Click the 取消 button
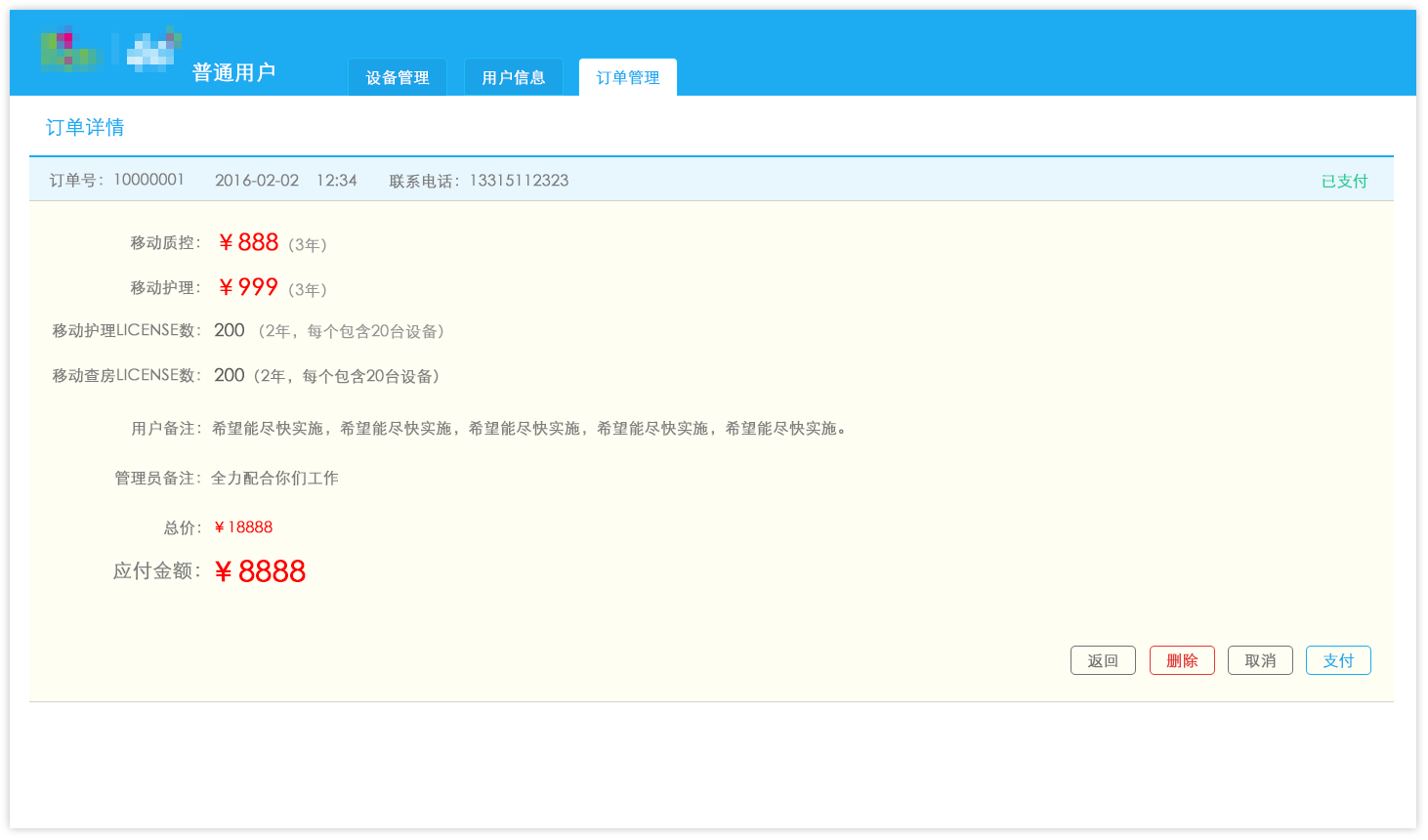1428x840 pixels. coord(1260,660)
